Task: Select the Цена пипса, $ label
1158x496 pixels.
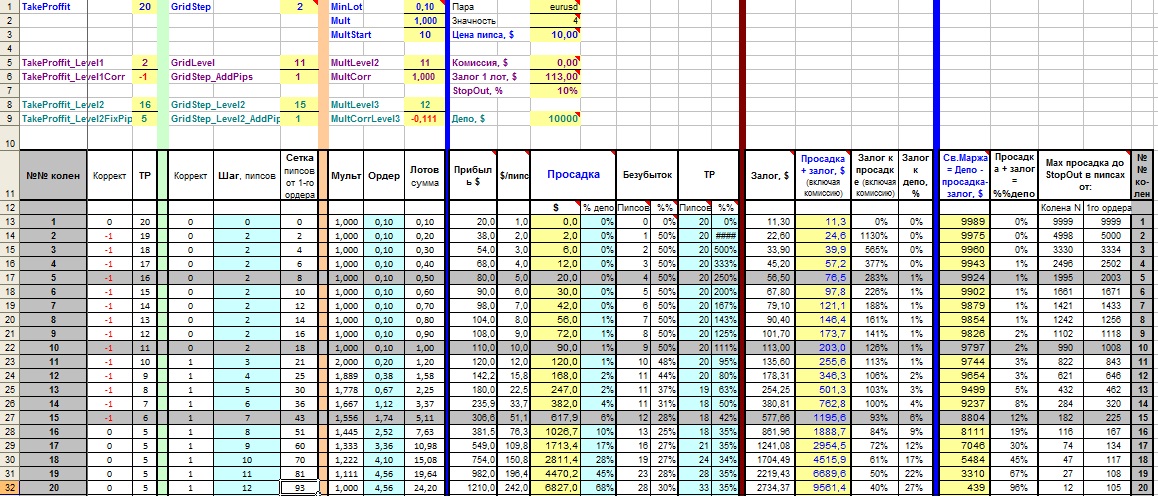Action: (x=490, y=35)
